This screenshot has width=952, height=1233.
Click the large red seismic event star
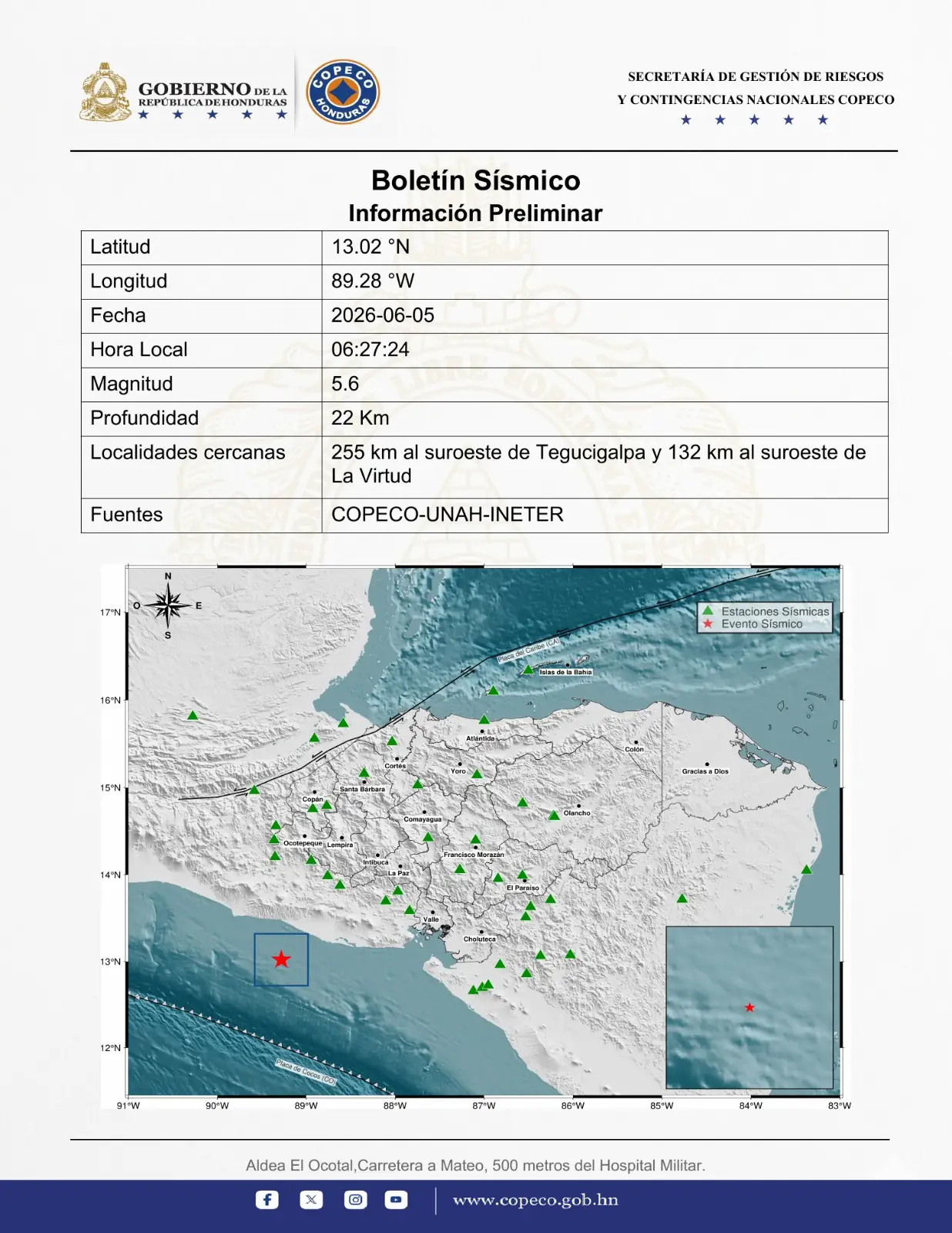click(281, 959)
